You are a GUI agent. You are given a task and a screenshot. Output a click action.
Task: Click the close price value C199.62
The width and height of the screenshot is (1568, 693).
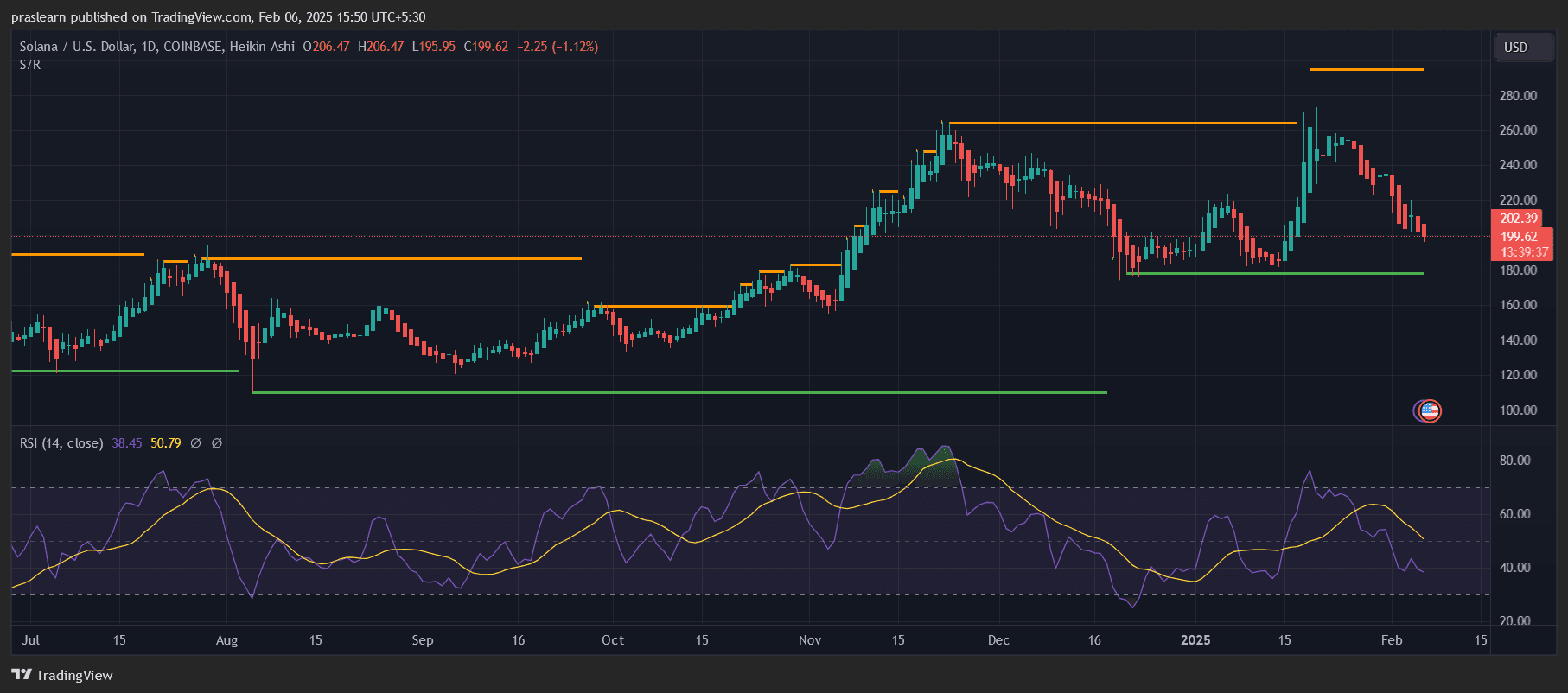tap(486, 47)
